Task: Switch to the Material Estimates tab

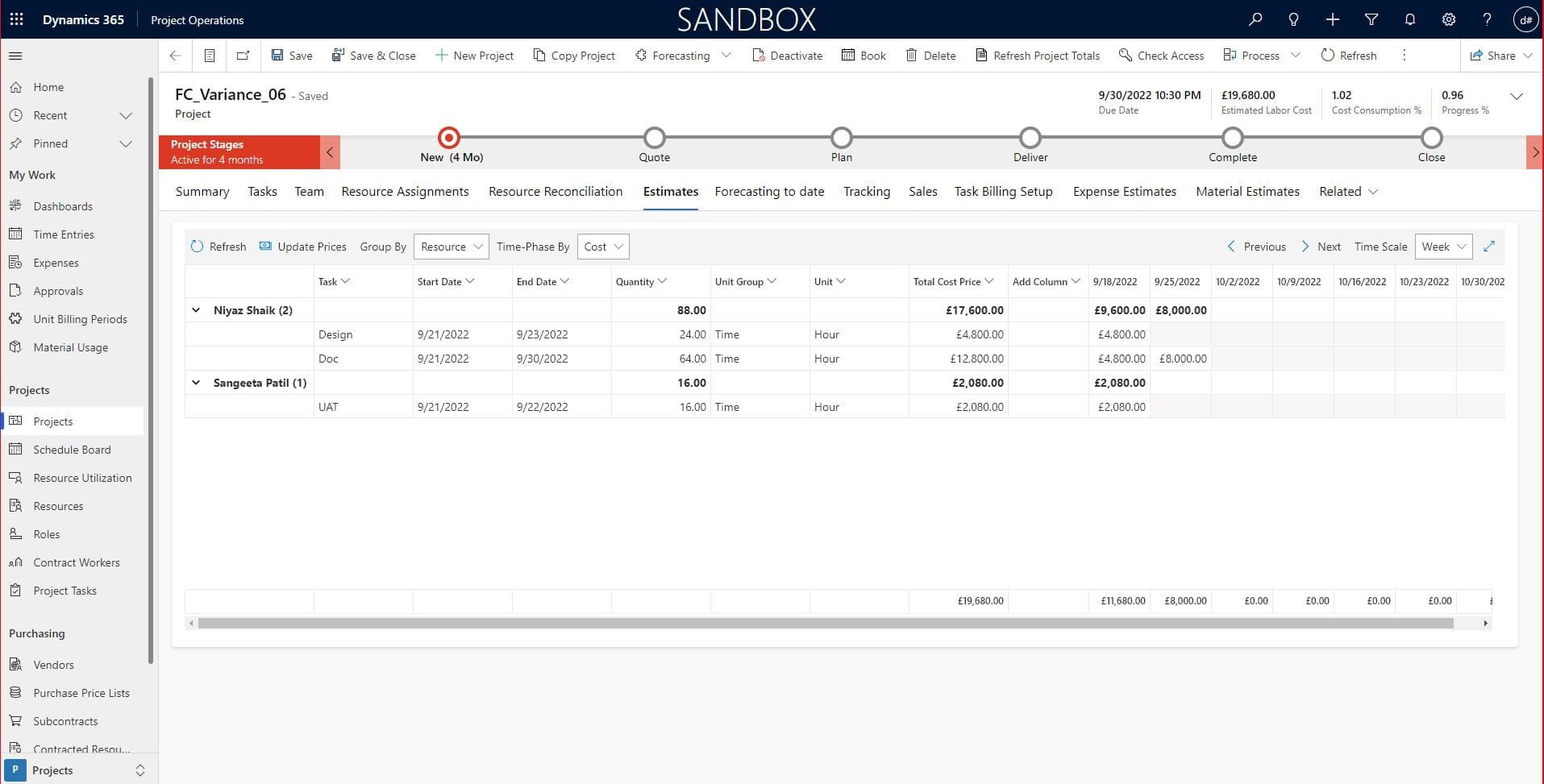Action: pyautogui.click(x=1247, y=192)
